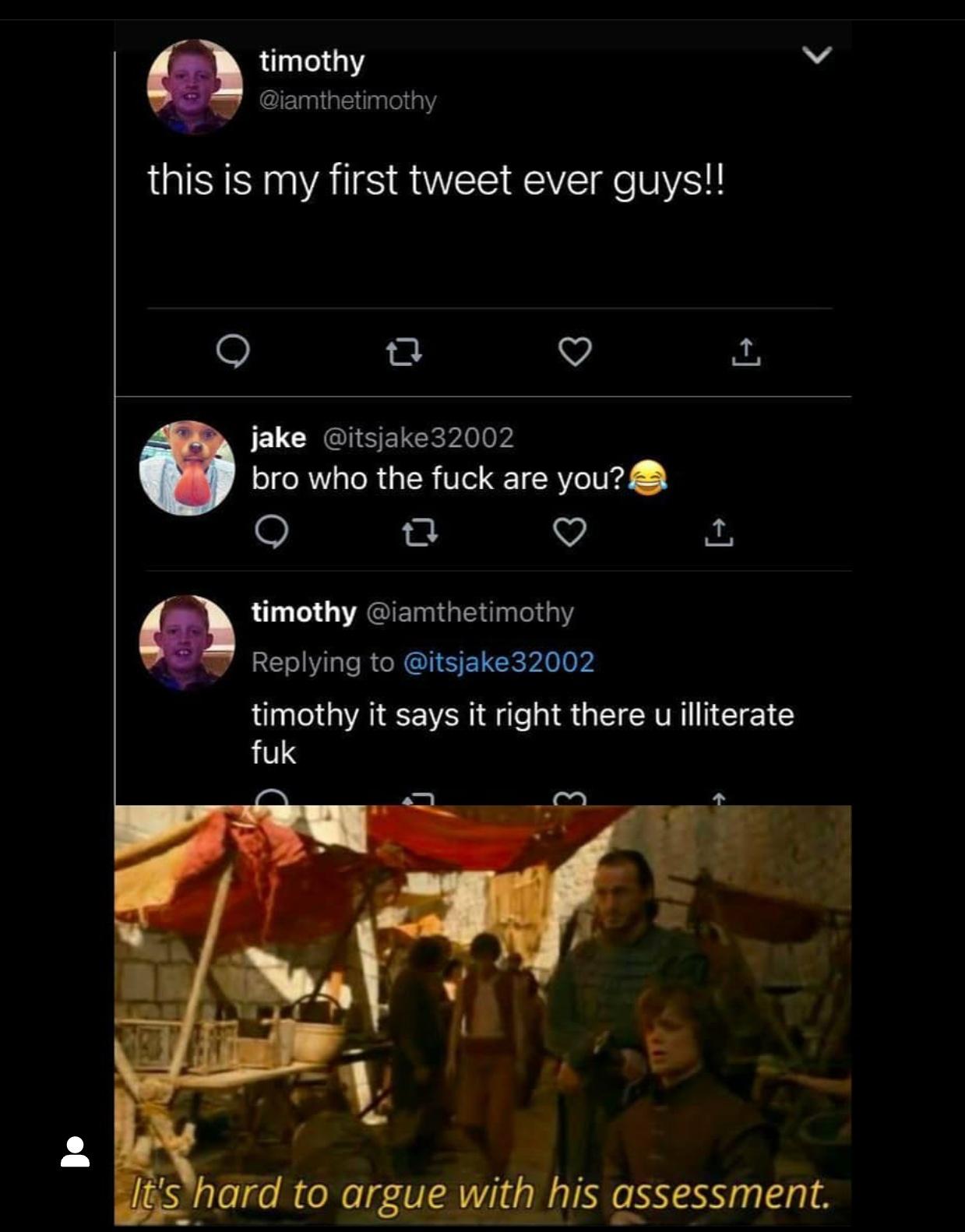965x1232 pixels.
Task: Open timothy's profile picture at top
Action: click(194, 86)
